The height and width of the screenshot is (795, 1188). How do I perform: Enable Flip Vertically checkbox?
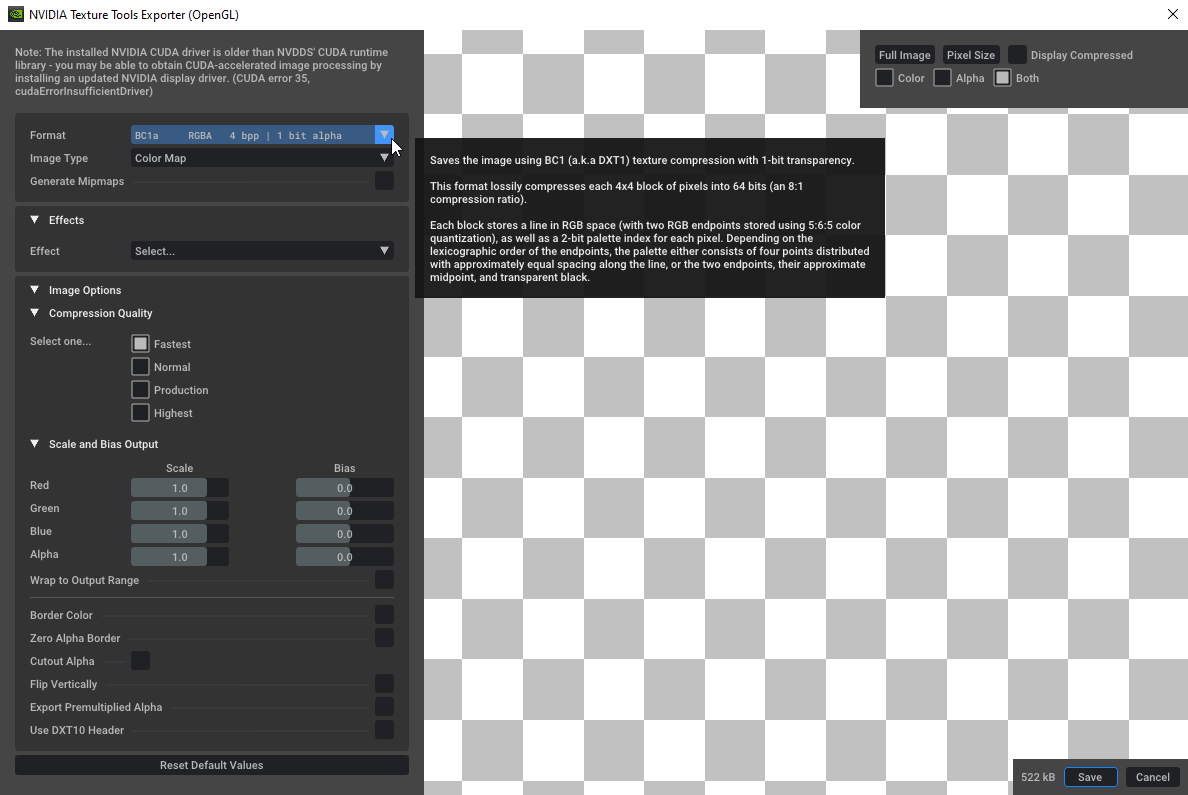(384, 684)
